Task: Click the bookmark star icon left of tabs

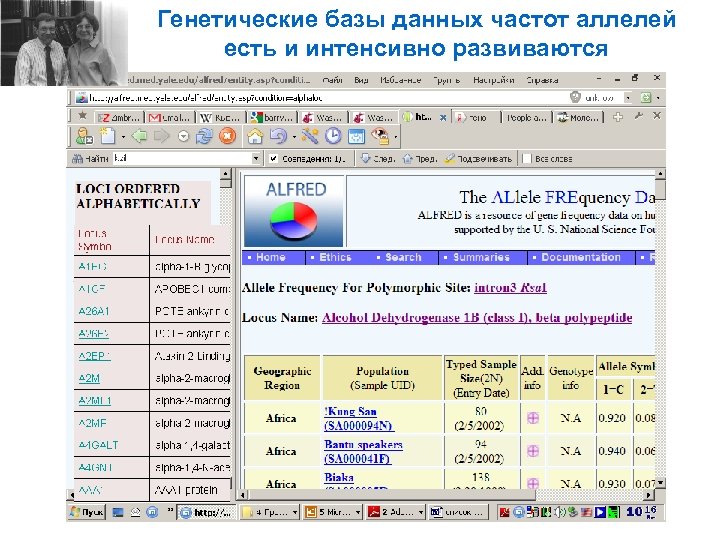Action: pyautogui.click(x=83, y=116)
